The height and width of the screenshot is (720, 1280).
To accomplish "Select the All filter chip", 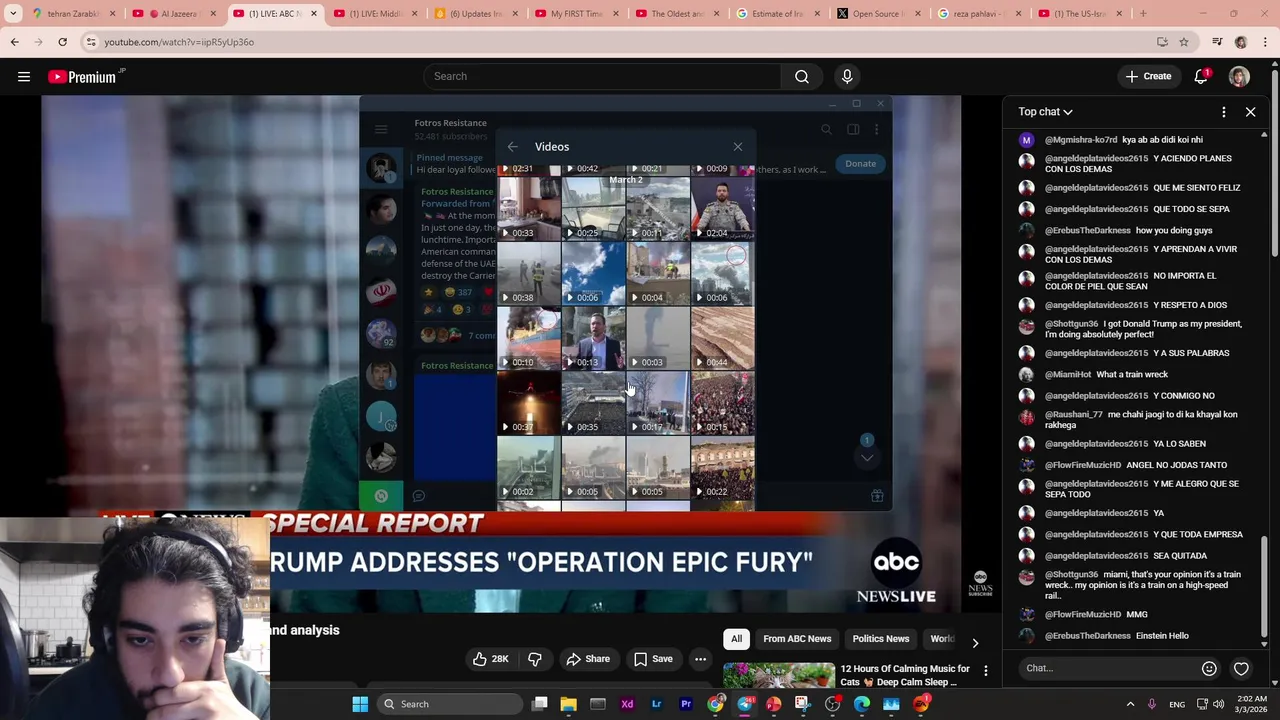I will tap(736, 639).
